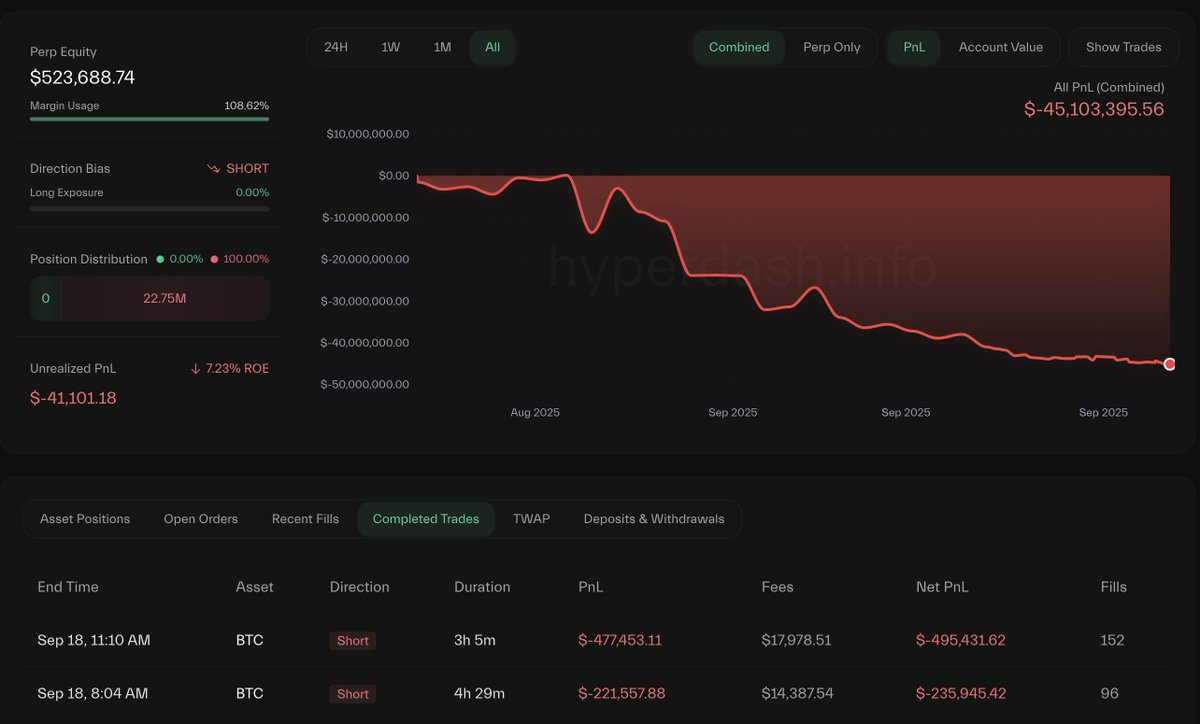Click the green 0 long position segment
This screenshot has height=724, width=1200.
[45, 298]
